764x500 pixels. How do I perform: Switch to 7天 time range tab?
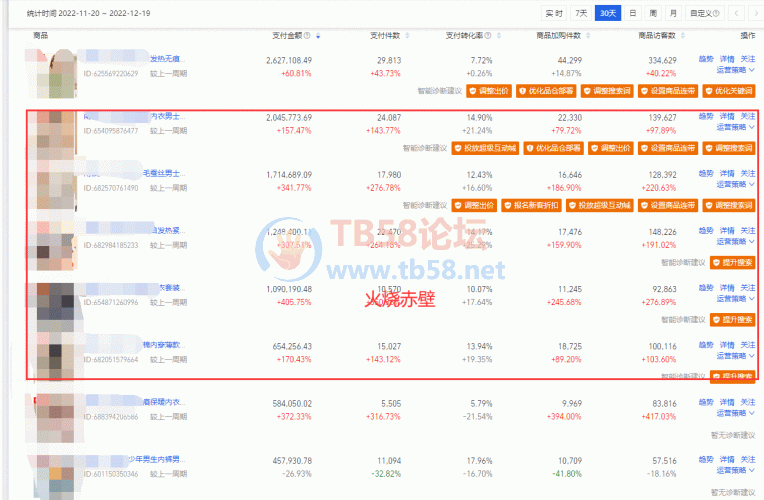581,13
